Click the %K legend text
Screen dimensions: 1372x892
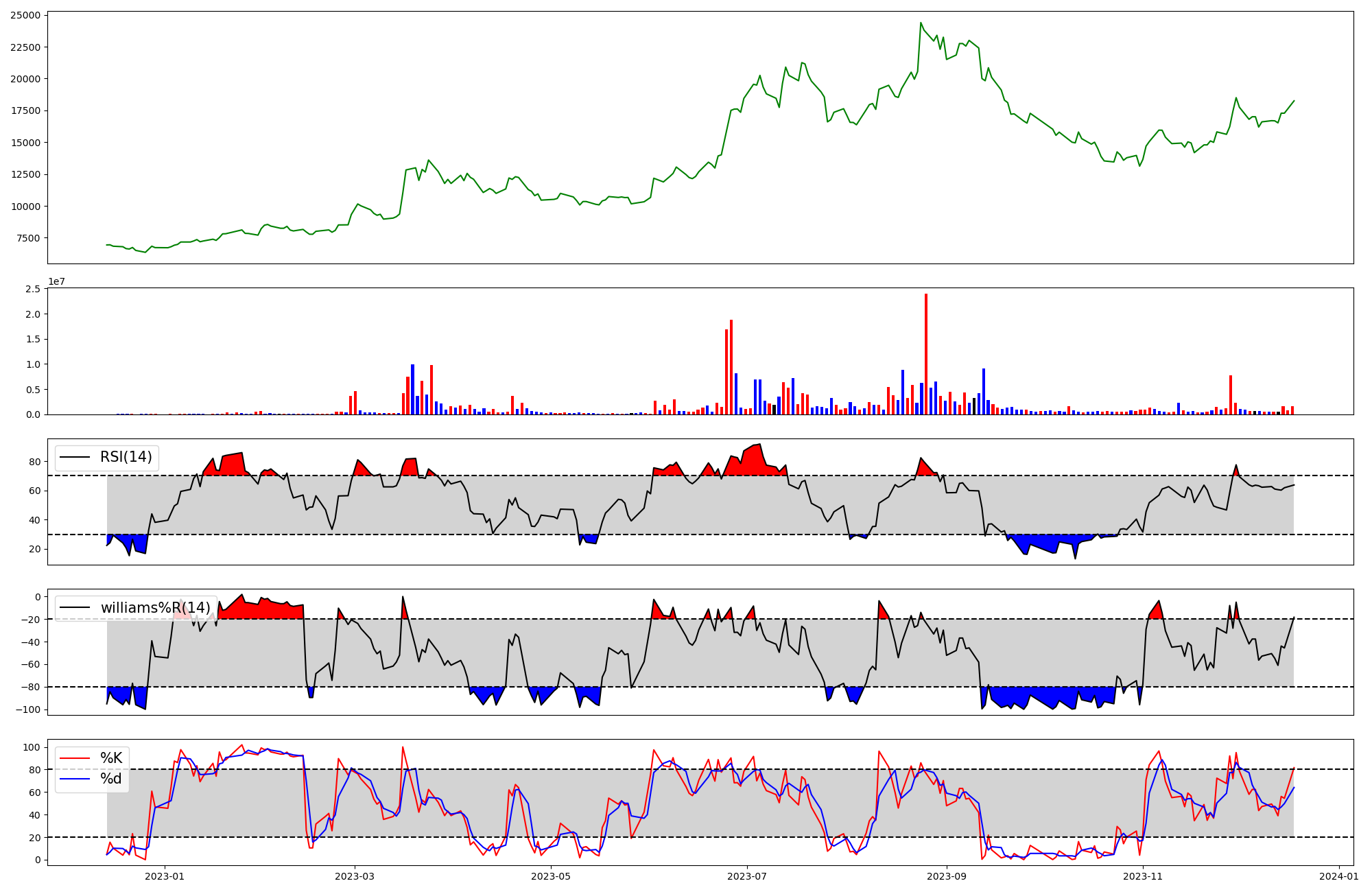click(111, 758)
